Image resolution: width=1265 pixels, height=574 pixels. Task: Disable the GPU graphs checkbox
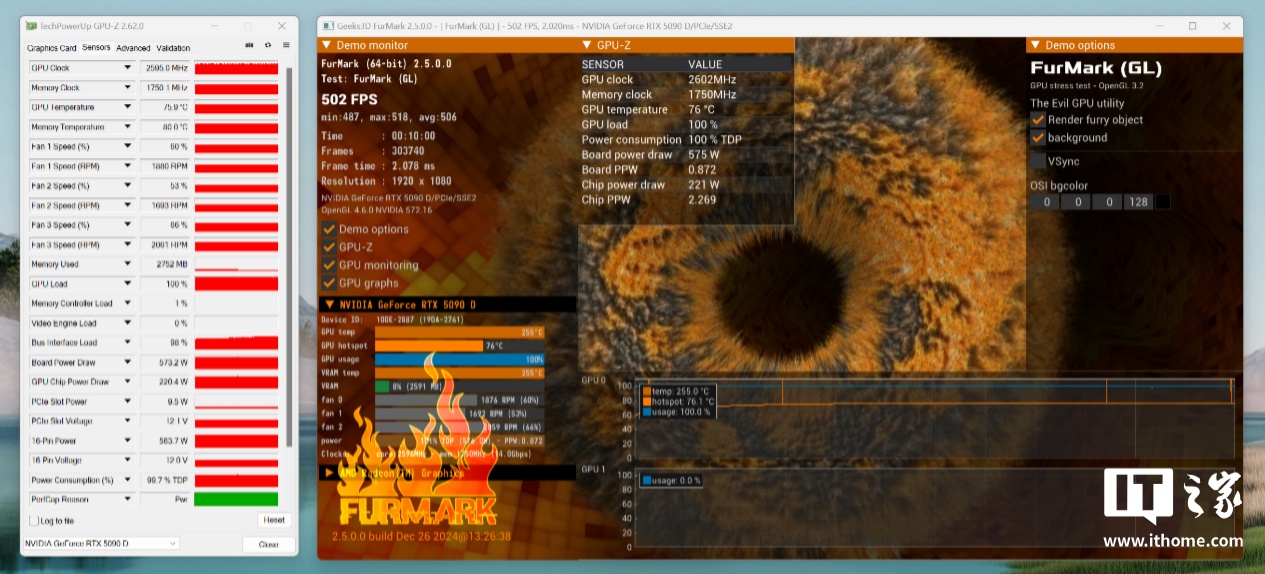328,283
